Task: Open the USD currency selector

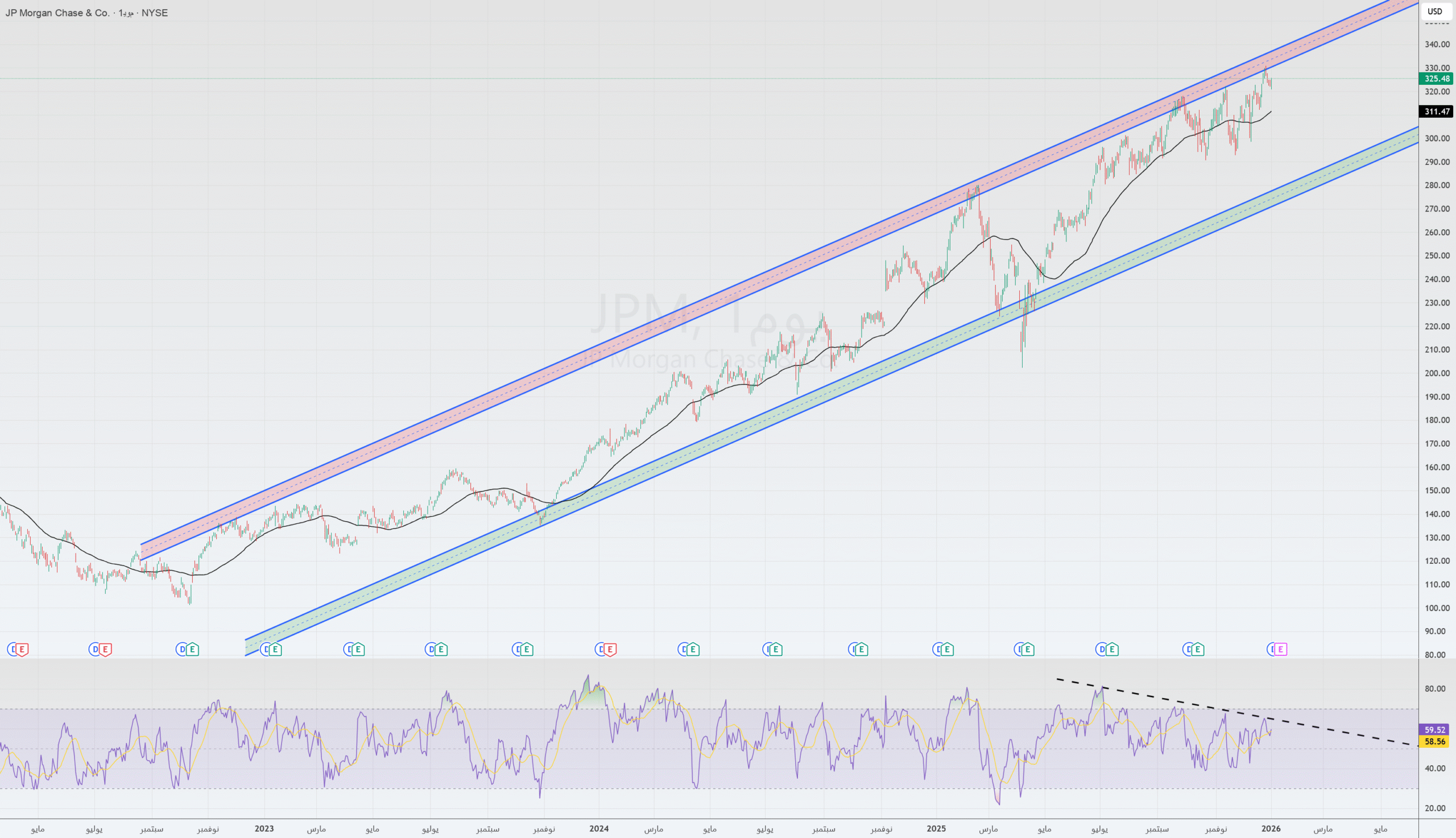Action: (x=1435, y=11)
